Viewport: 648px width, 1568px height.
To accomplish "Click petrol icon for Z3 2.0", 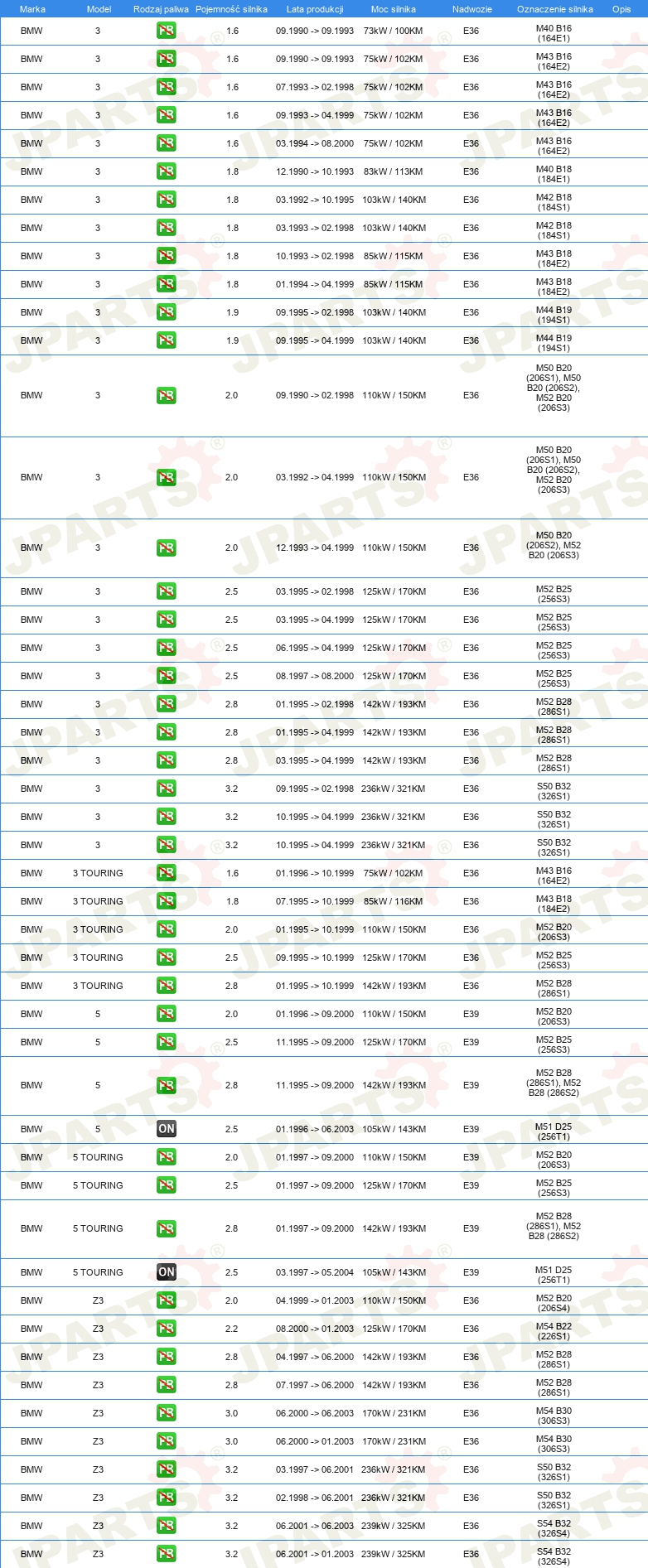I will pyautogui.click(x=166, y=1301).
